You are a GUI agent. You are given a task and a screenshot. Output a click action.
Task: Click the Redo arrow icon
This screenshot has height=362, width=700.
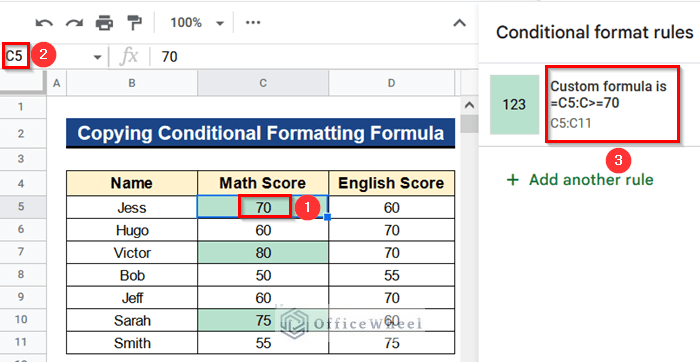coord(74,23)
